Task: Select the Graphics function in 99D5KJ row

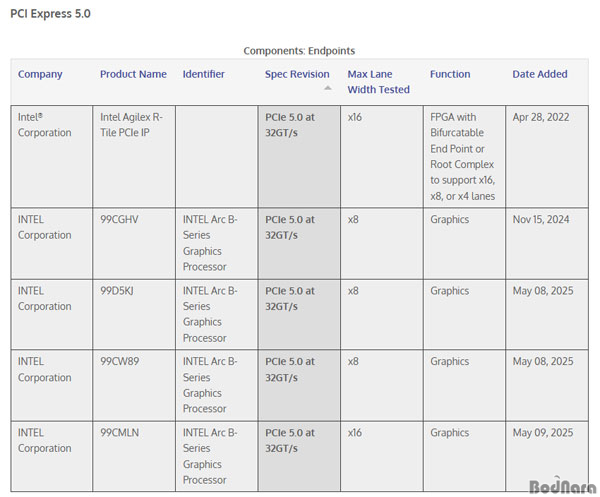Action: click(449, 291)
